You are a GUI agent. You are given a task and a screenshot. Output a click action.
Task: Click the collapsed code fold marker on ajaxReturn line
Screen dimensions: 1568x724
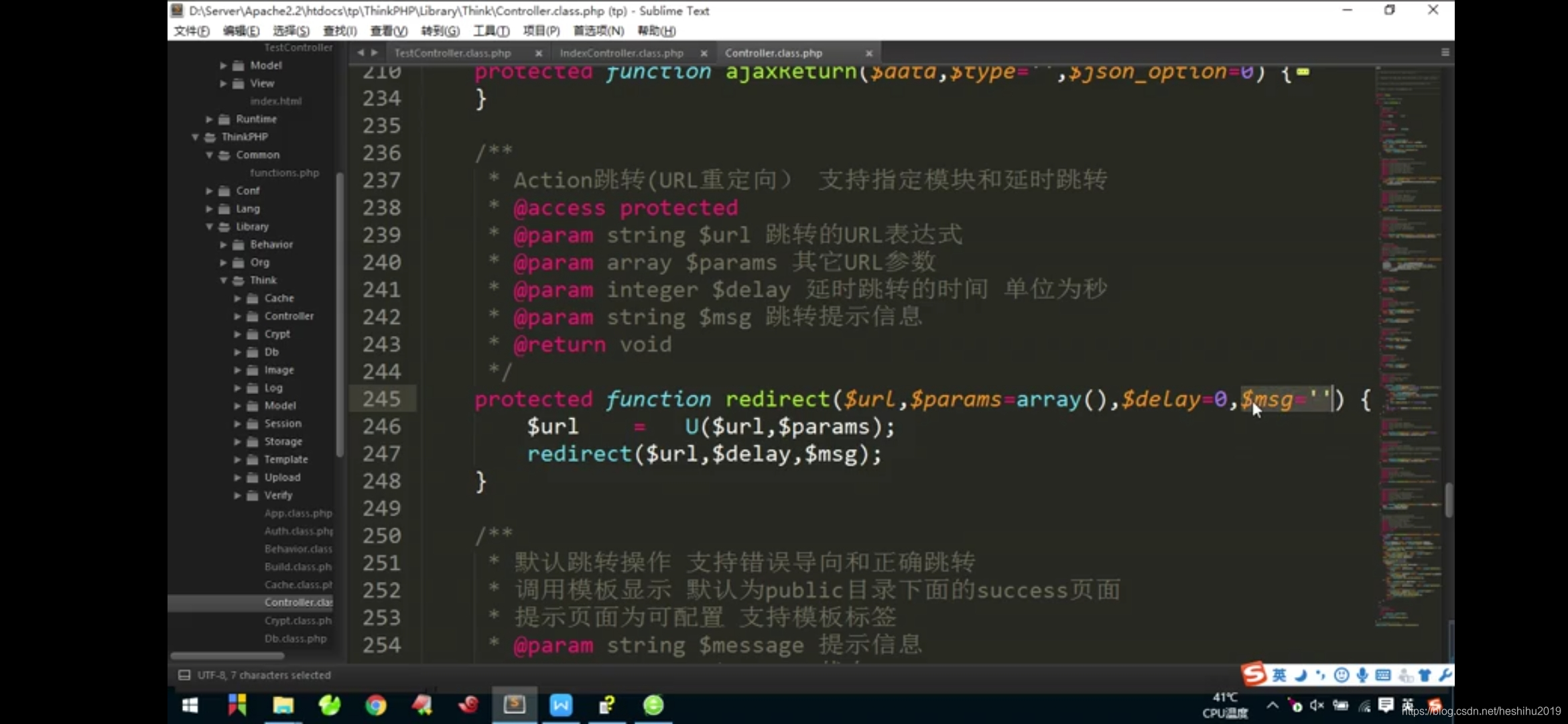pyautogui.click(x=1303, y=71)
